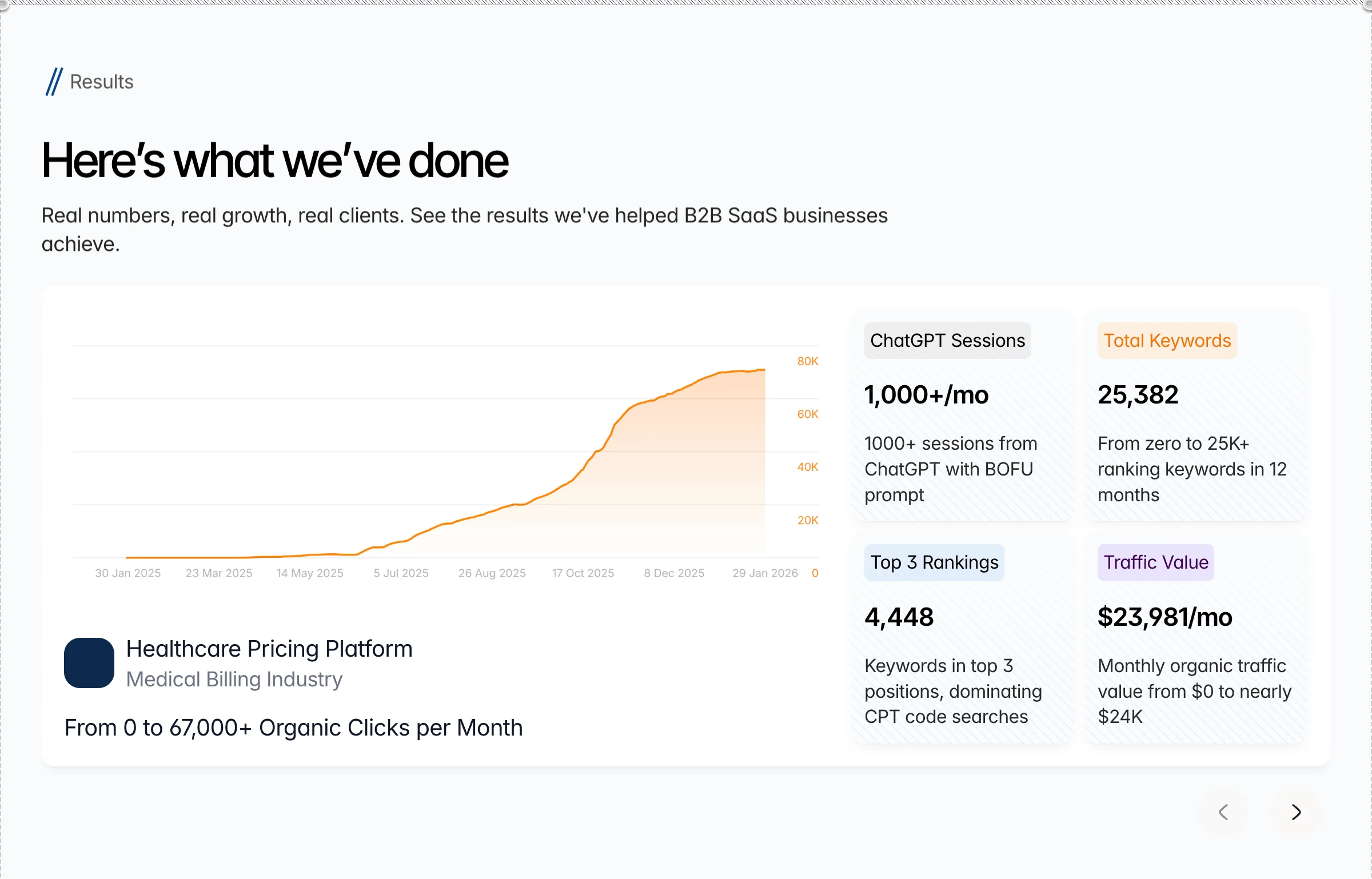Click the Traffic Value purple tag

click(x=1155, y=562)
